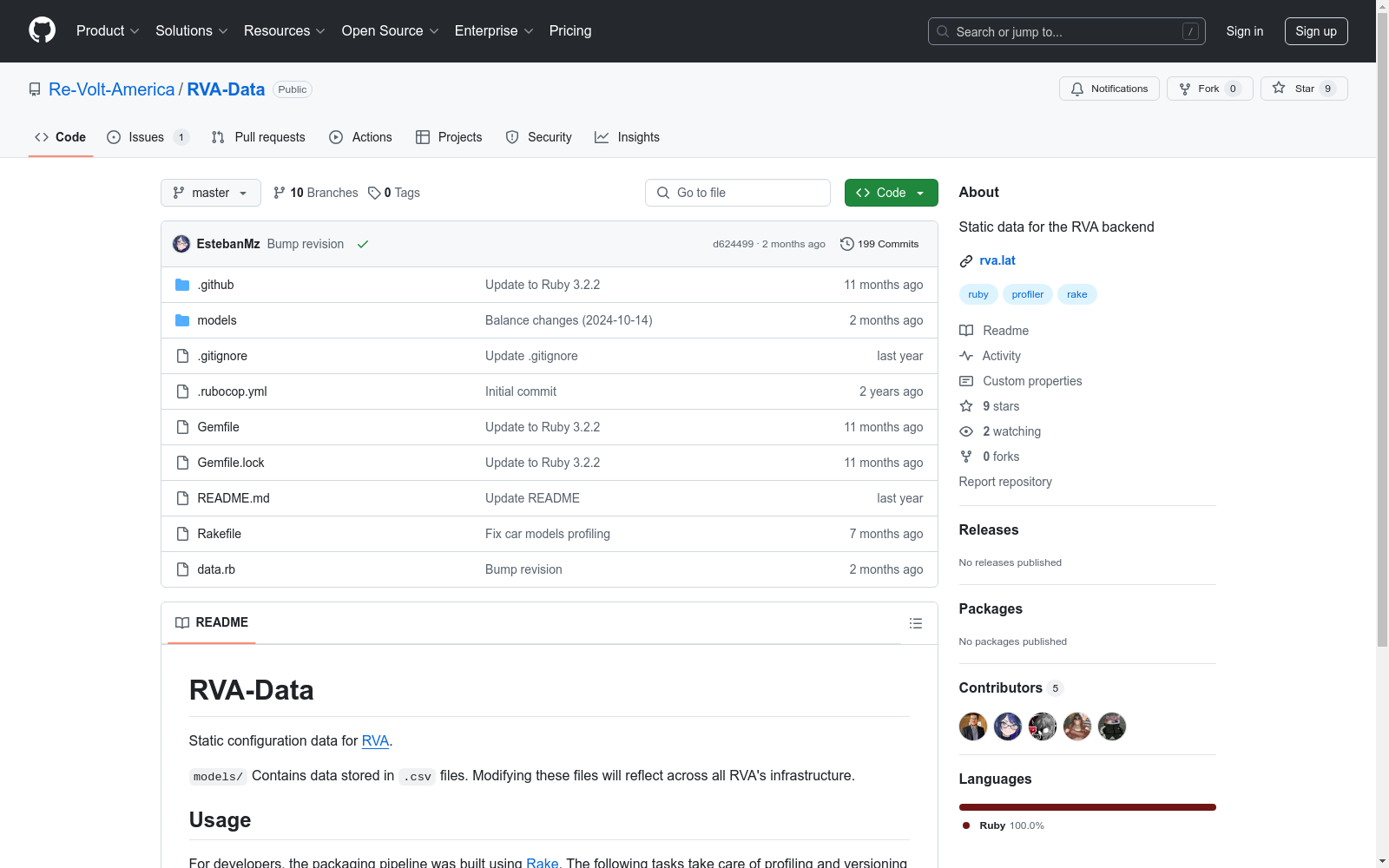The width and height of the screenshot is (1389, 868).
Task: Open the Product dropdown menu
Action: coord(108,31)
